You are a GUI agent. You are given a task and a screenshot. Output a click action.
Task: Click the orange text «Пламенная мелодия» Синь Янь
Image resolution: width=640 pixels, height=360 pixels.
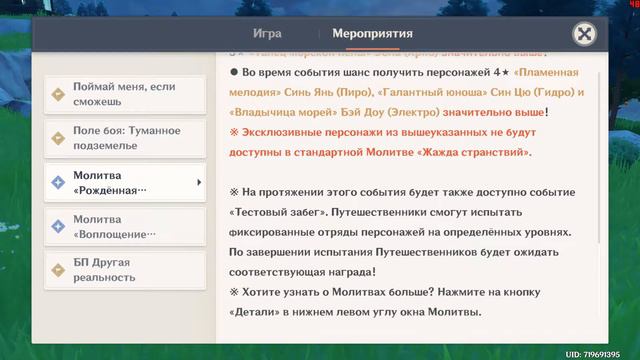tap(403, 82)
